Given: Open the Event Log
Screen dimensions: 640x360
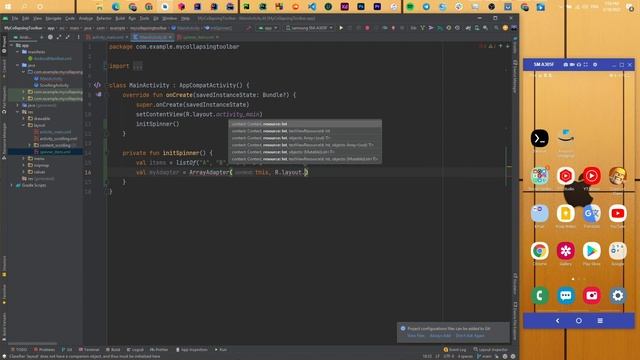Looking at the screenshot, I should point(455,350).
